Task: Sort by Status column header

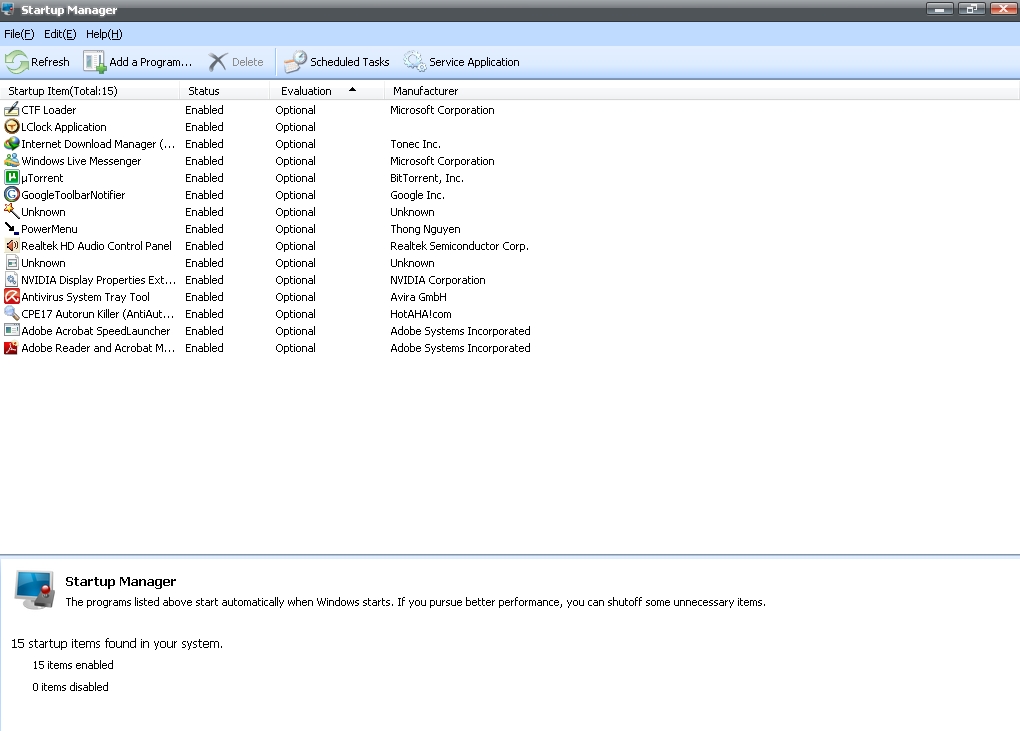Action: coord(224,90)
